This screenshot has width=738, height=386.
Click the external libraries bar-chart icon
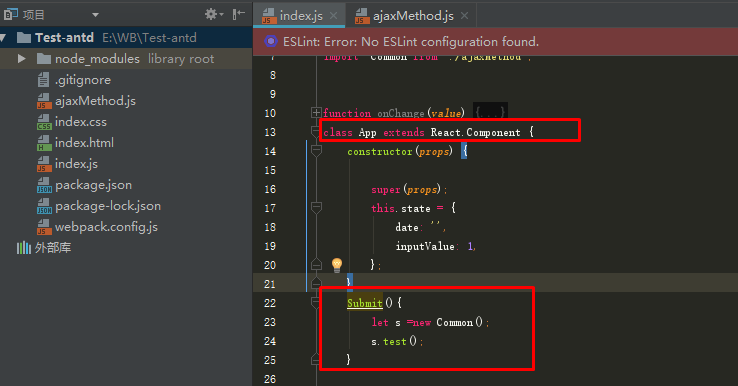coord(24,248)
